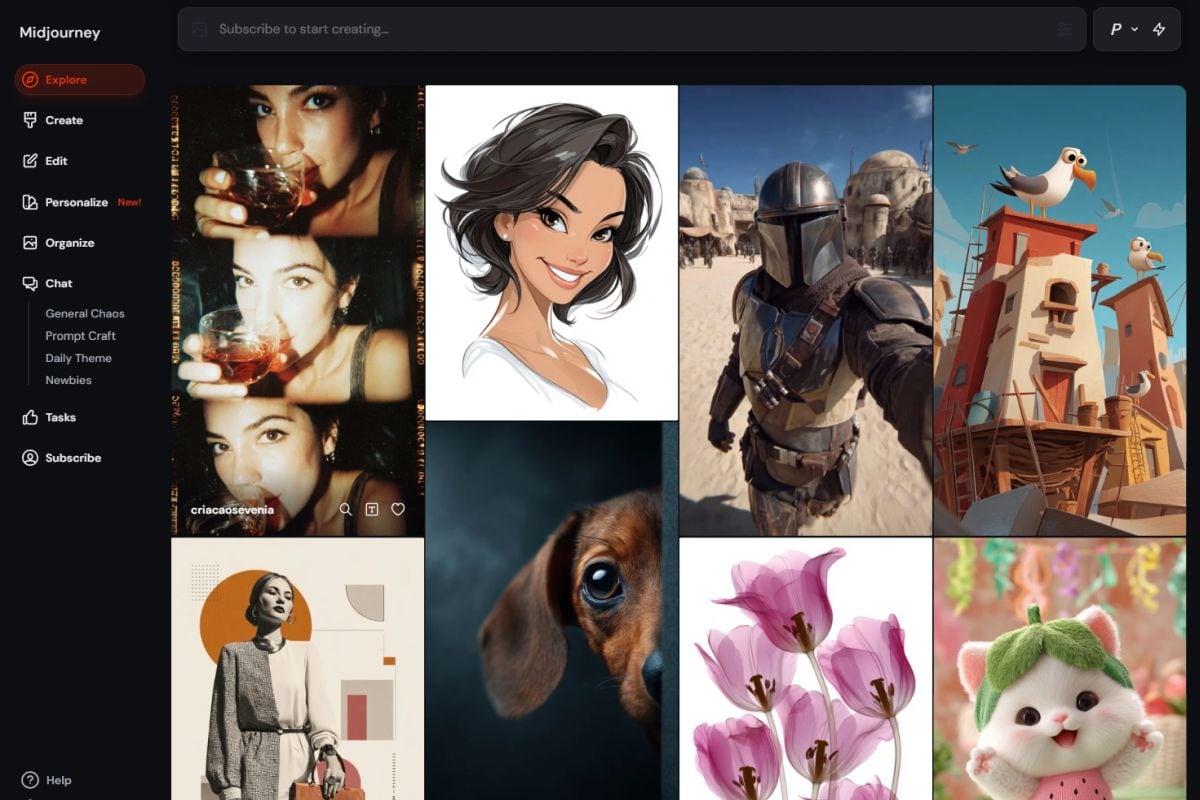Open the Tasks thumbs-up page
This screenshot has width=1200, height=800.
pyautogui.click(x=60, y=417)
